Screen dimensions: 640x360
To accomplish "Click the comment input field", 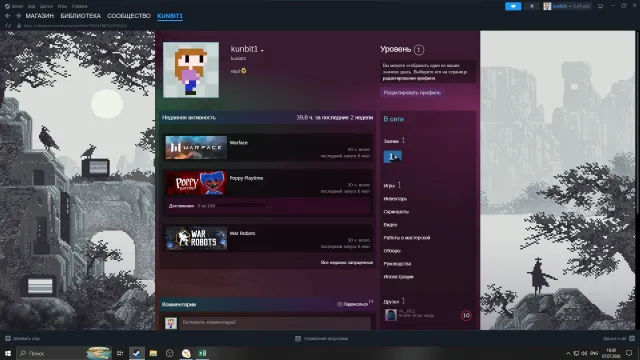I will 276,322.
